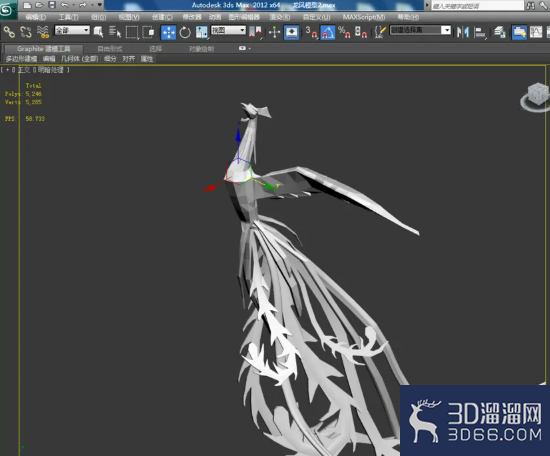Switch to the Graphite 建模工具 tab
The image size is (550, 456).
click(x=43, y=49)
